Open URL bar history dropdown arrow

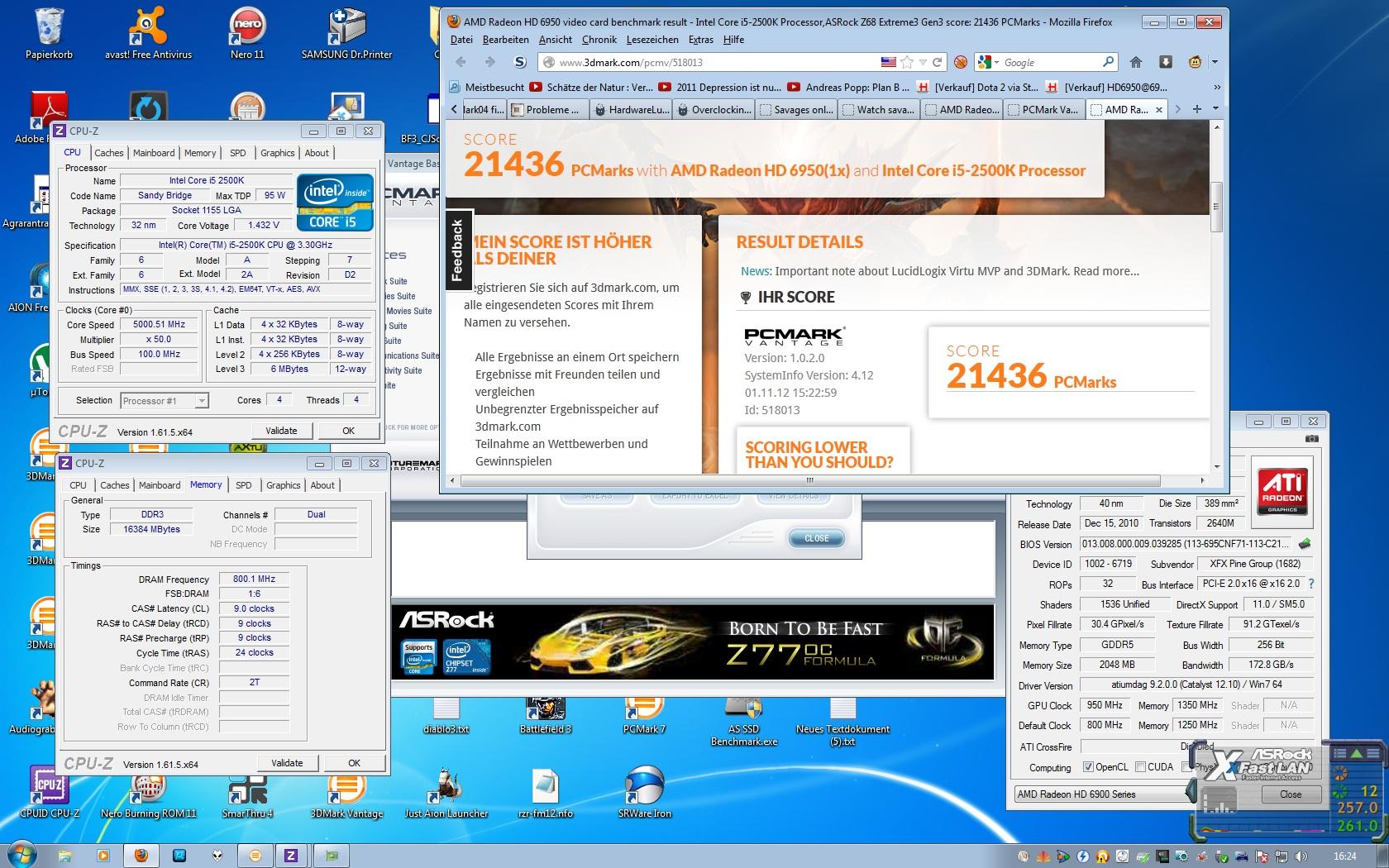coord(924,62)
